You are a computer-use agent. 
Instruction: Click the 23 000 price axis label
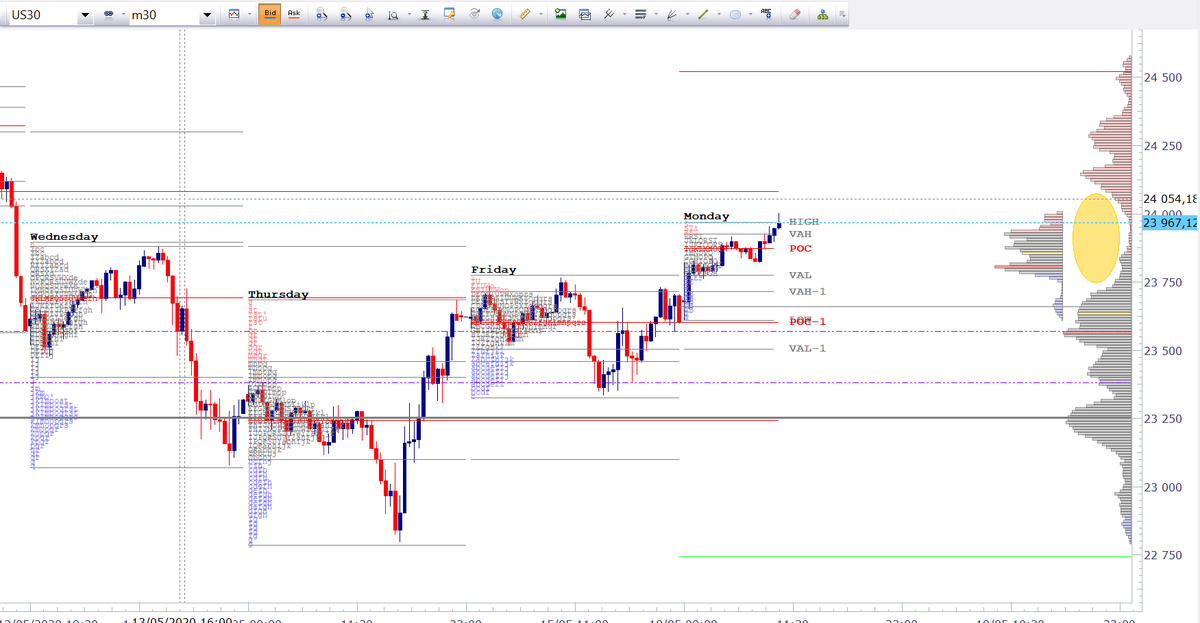tap(1162, 487)
